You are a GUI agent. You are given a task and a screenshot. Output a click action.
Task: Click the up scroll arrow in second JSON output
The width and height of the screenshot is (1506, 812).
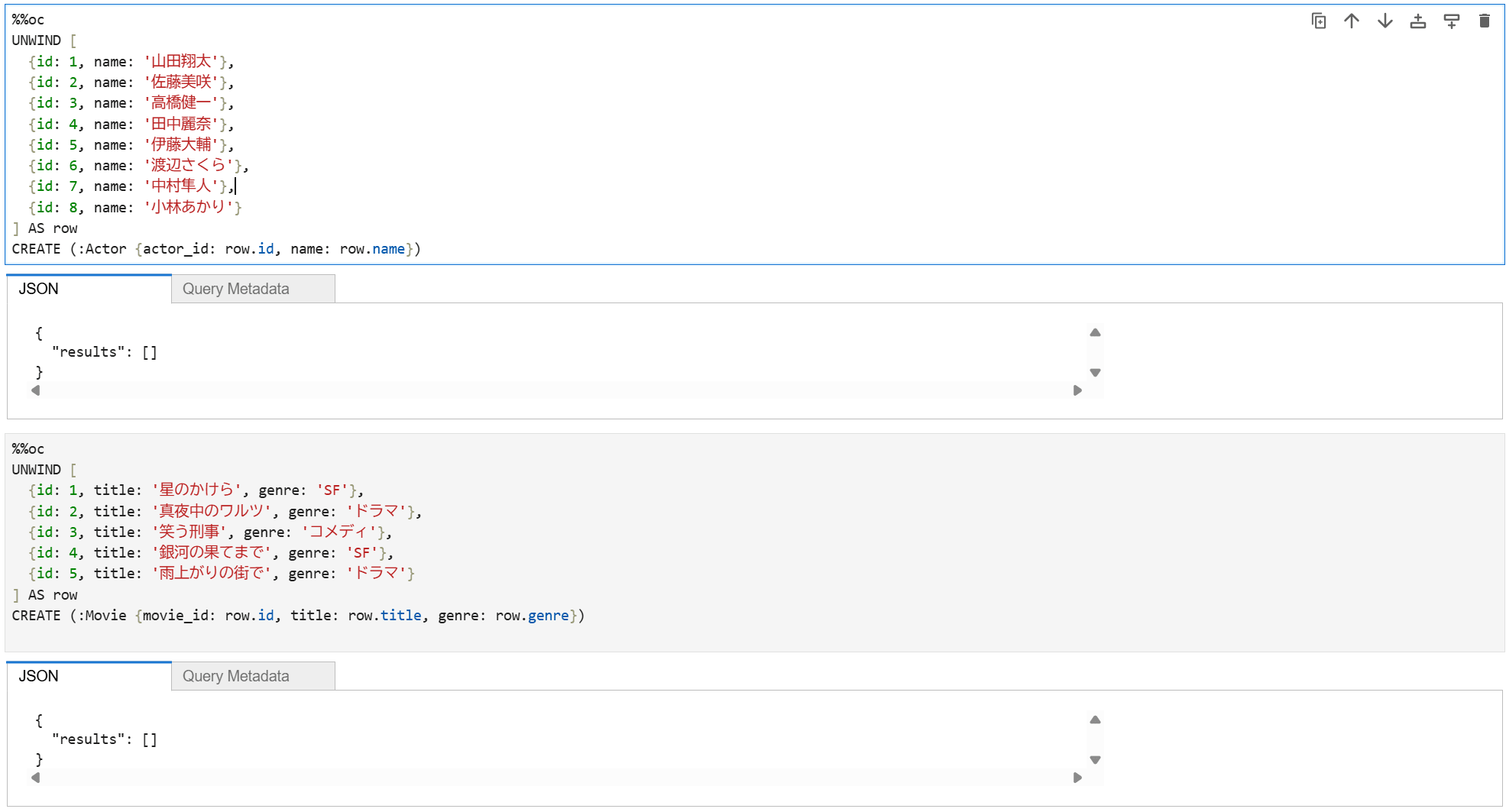pos(1095,720)
